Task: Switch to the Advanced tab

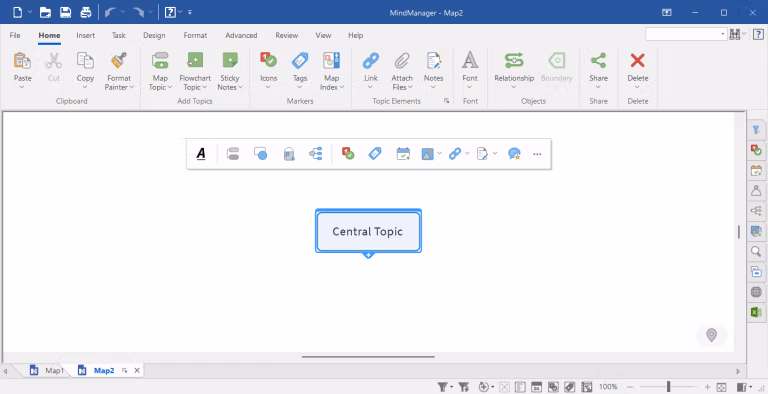Action: tap(241, 35)
